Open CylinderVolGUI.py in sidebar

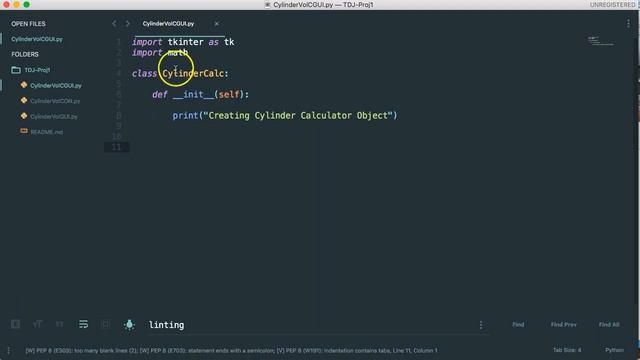click(x=53, y=117)
